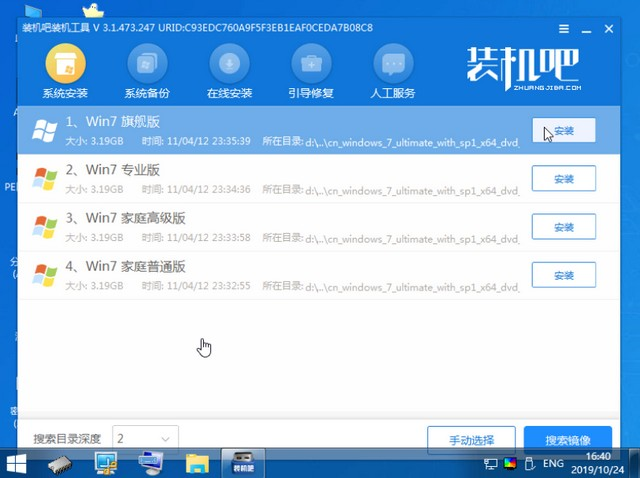Open 人工服务 (Manual Service) chat icon
This screenshot has height=478, width=640.
394,66
